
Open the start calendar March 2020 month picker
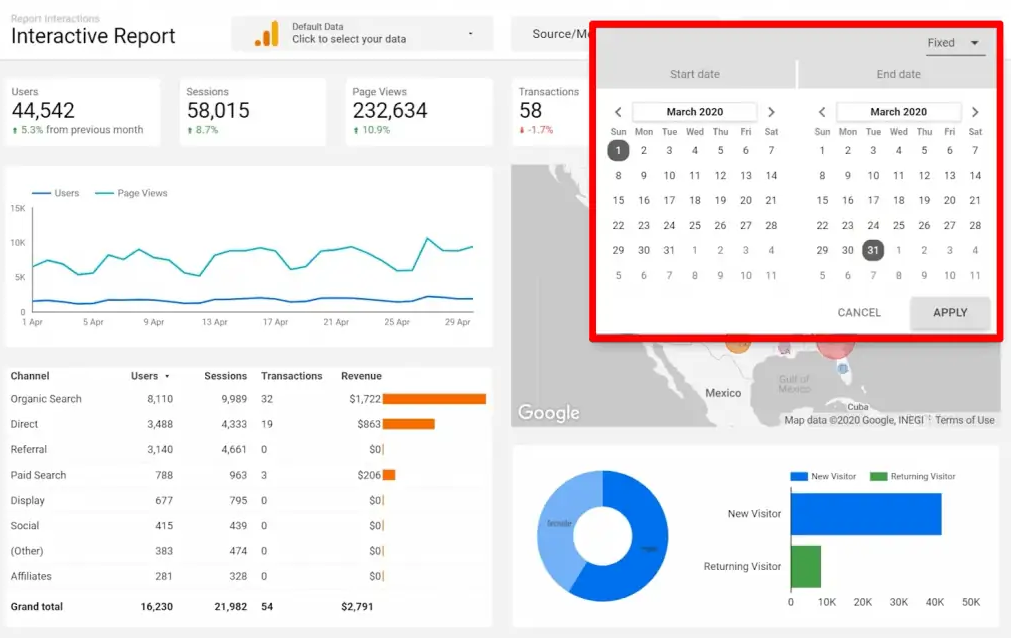coord(694,112)
